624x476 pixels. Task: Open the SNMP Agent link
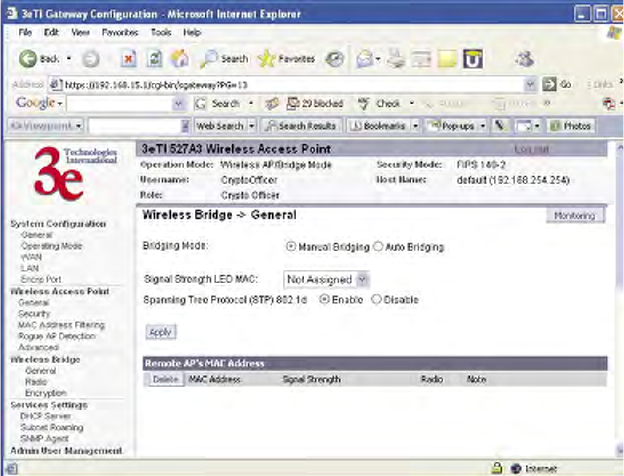(45, 438)
